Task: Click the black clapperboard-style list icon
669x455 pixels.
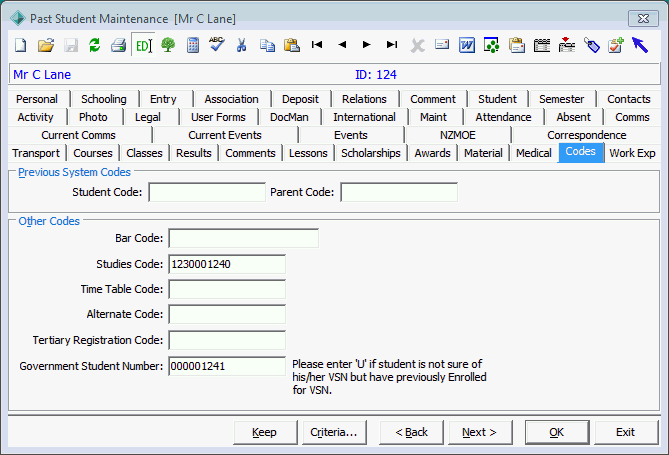Action: pos(541,45)
